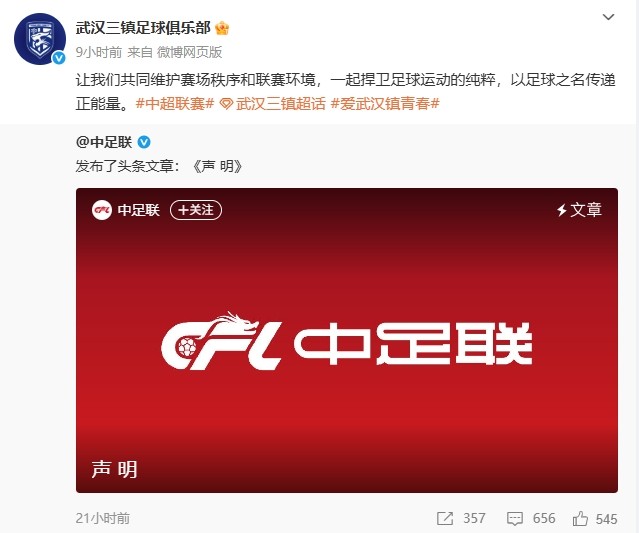
Task: Open the @中足联 mention
Action: (x=104, y=142)
